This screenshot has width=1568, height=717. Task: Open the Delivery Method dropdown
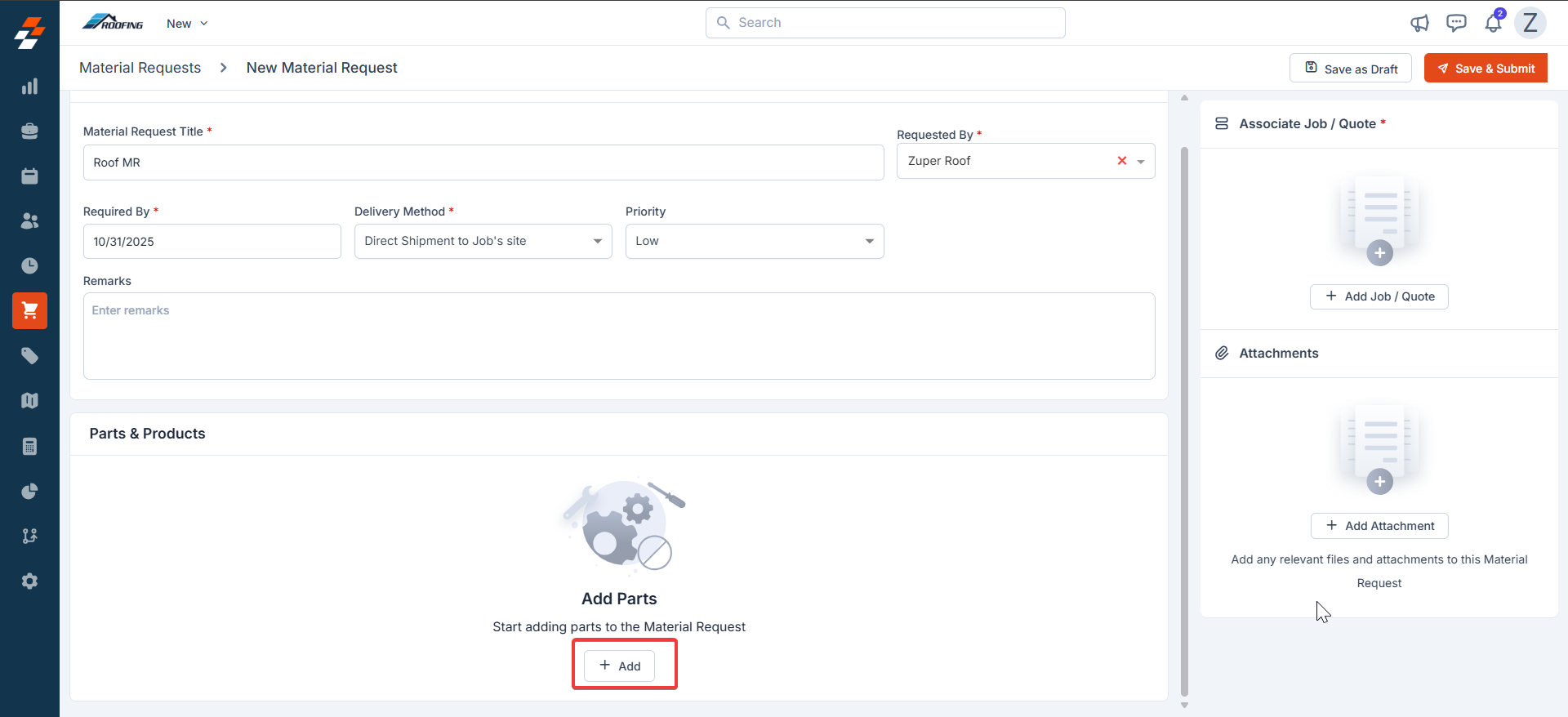pyautogui.click(x=483, y=242)
